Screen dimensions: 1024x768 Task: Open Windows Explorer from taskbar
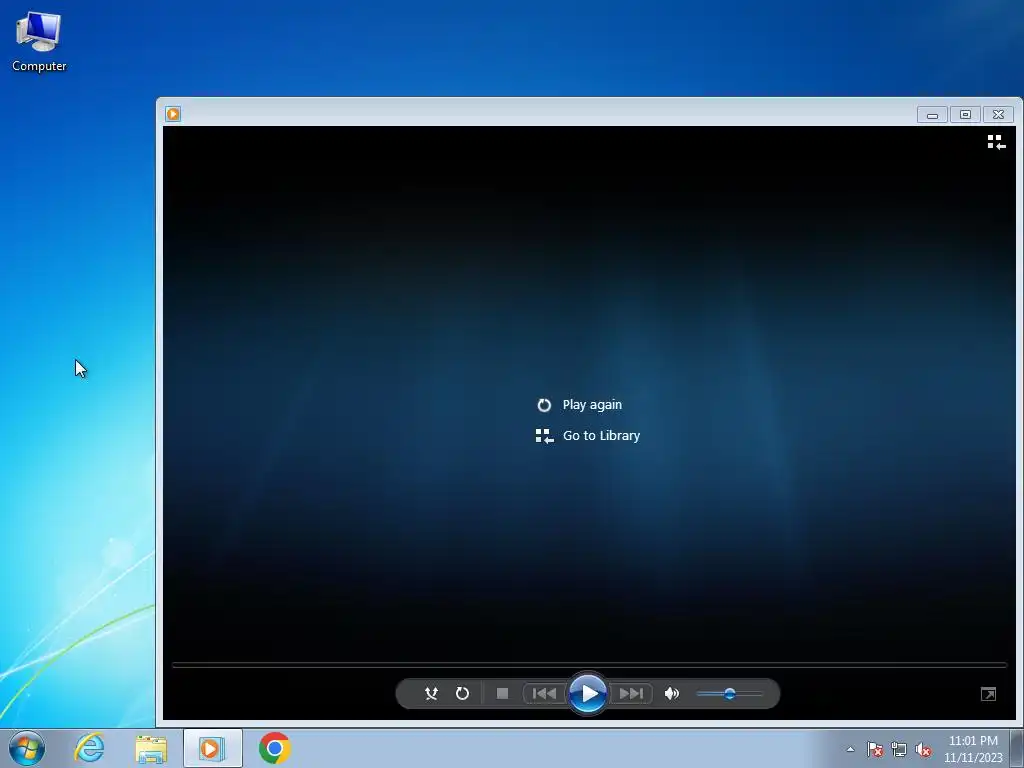click(151, 748)
